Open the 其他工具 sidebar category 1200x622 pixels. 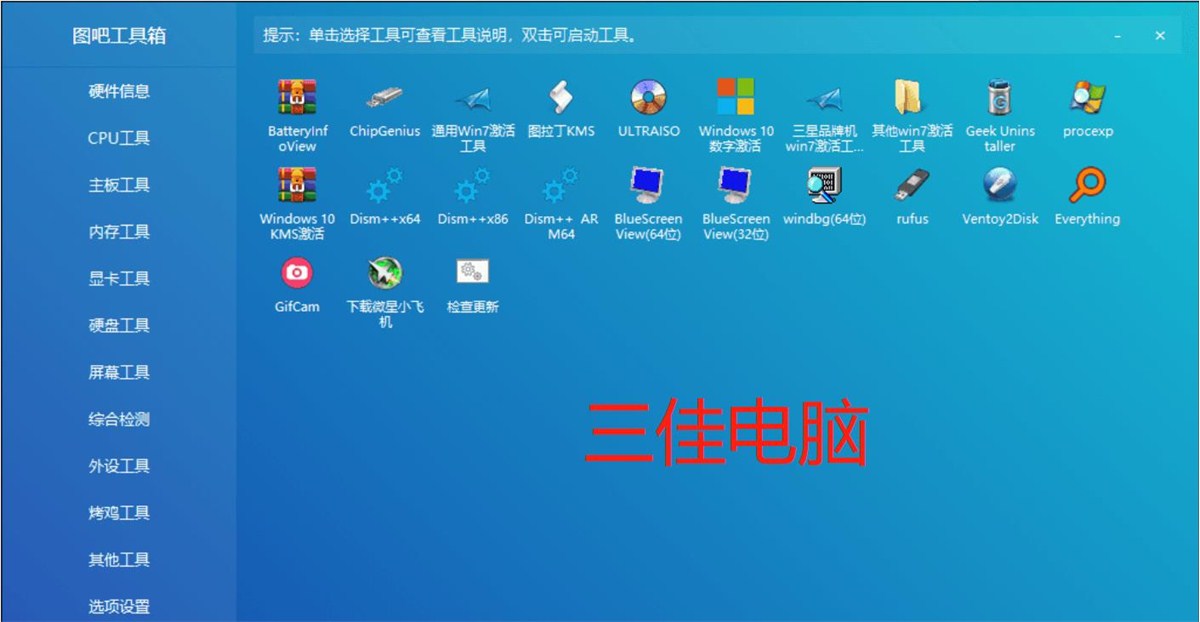click(x=119, y=560)
